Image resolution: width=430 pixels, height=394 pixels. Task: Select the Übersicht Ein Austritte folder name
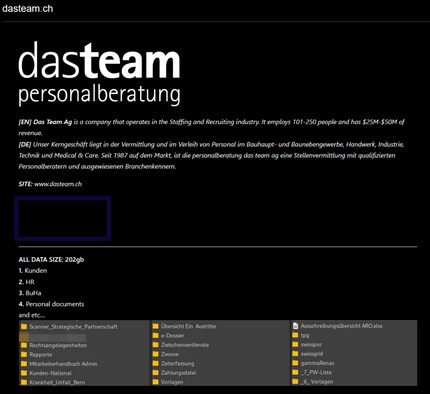point(188,326)
